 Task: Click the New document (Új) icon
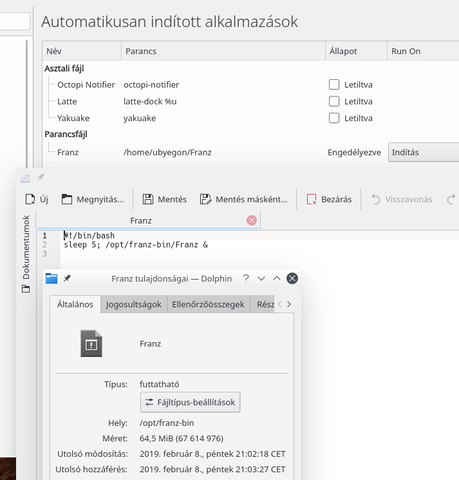pyautogui.click(x=30, y=199)
